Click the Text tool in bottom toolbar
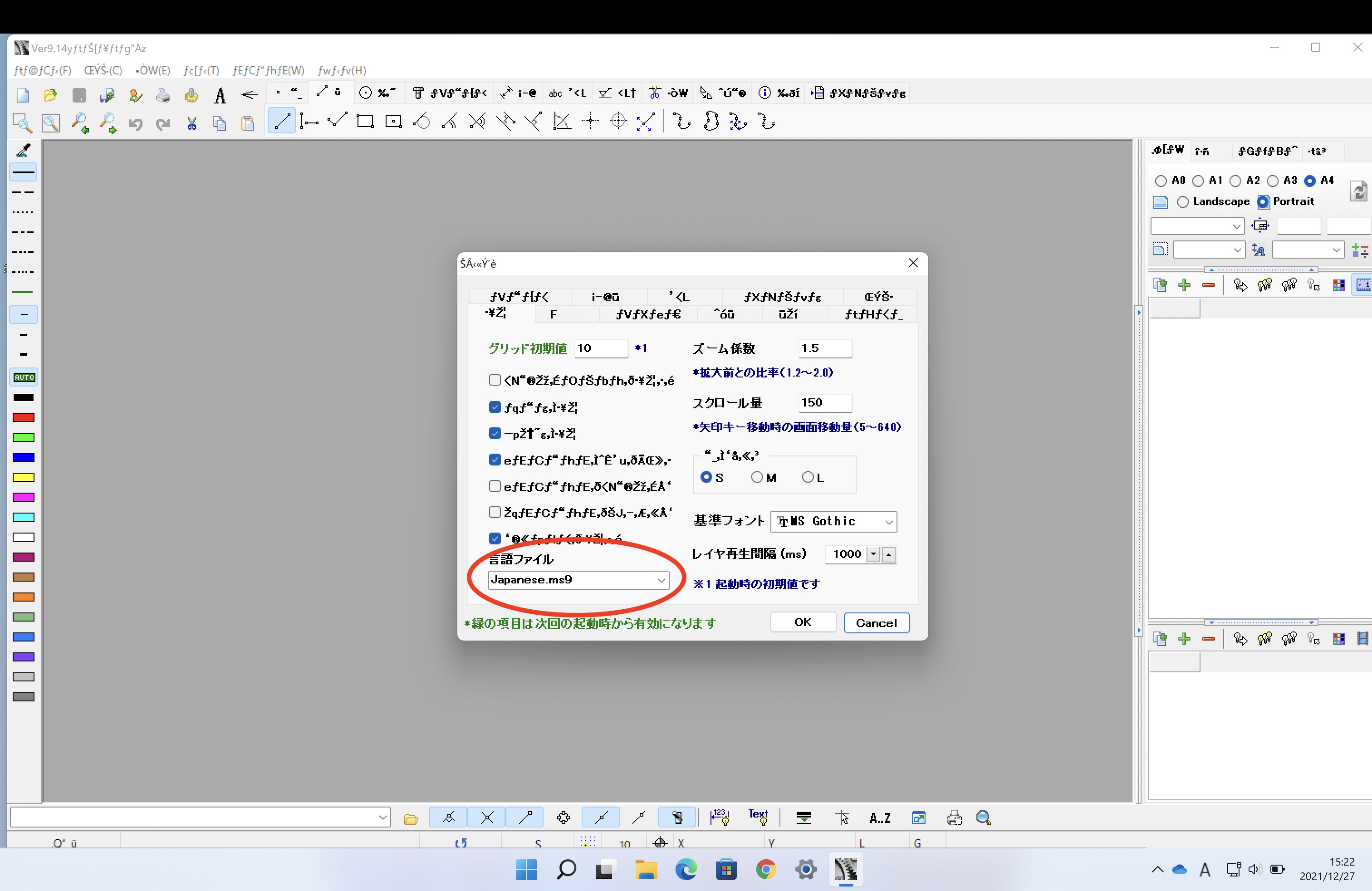The height and width of the screenshot is (891, 1372). [x=758, y=817]
